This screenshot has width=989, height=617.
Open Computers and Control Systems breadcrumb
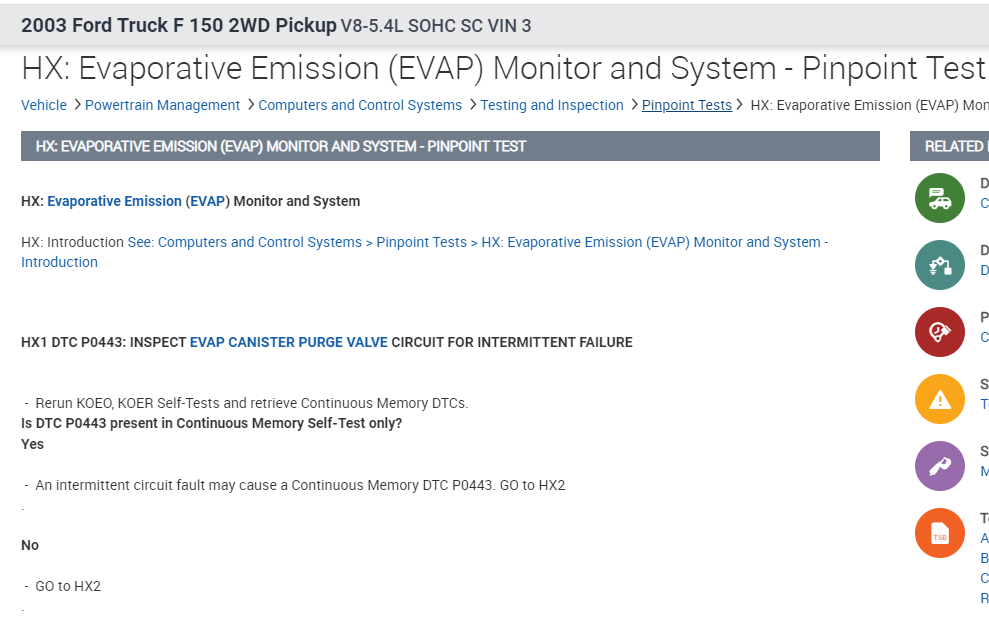point(360,105)
